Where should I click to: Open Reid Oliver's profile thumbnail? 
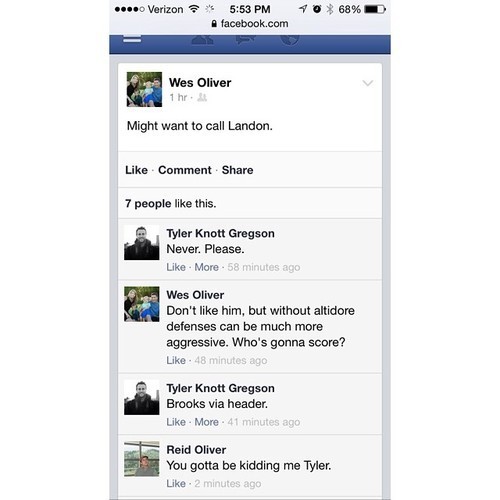[142, 459]
